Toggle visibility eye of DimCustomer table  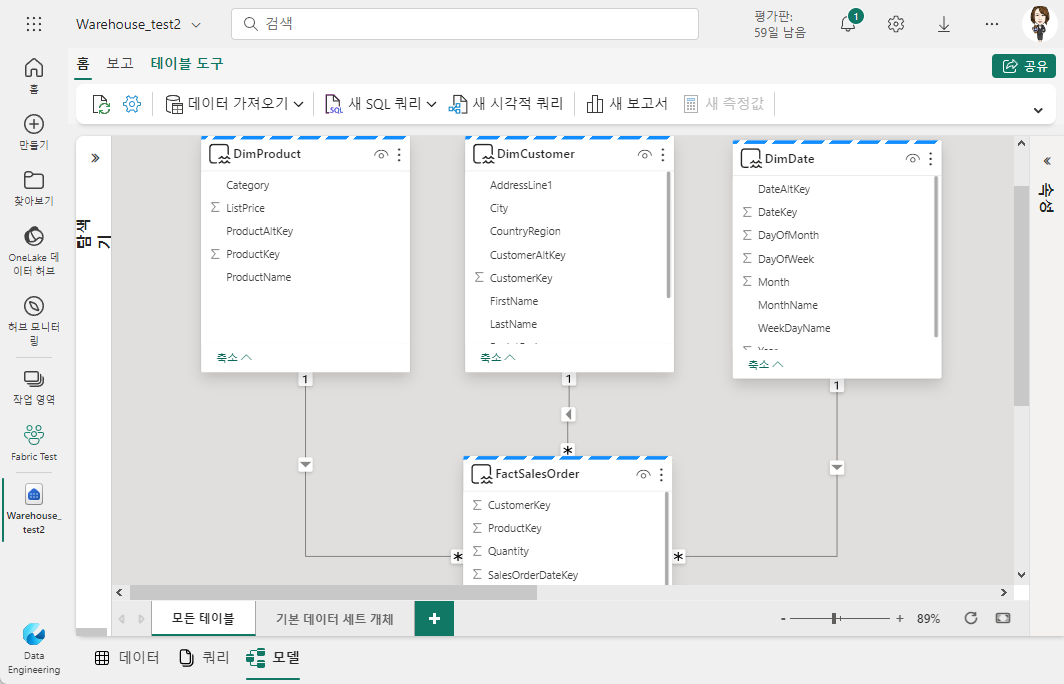(645, 155)
